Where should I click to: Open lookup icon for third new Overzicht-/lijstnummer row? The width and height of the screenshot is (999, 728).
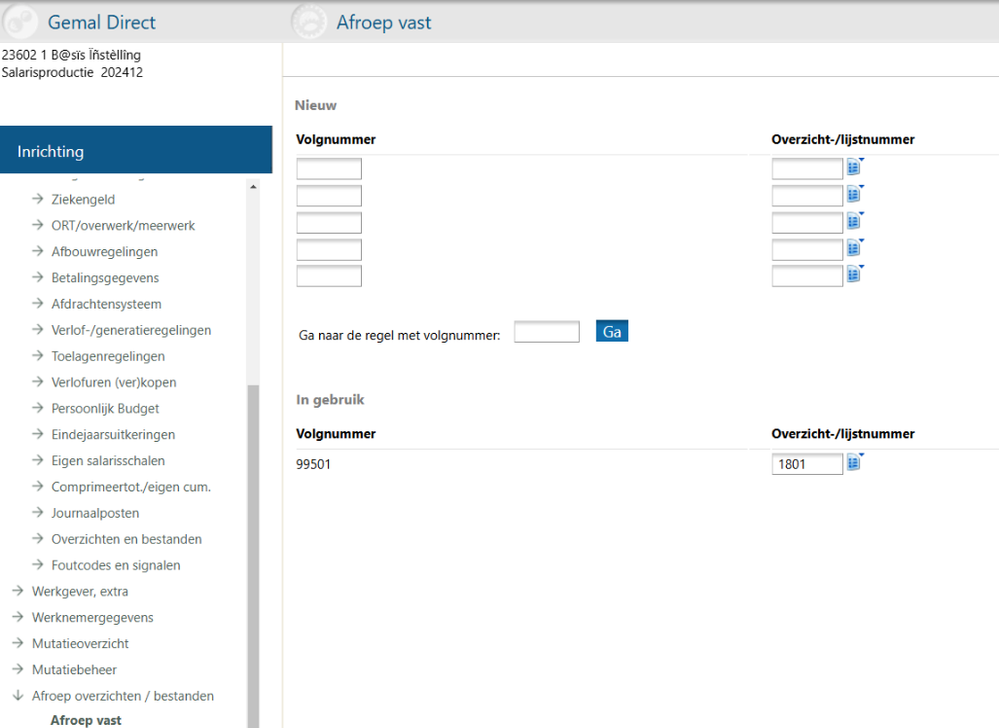[854, 221]
